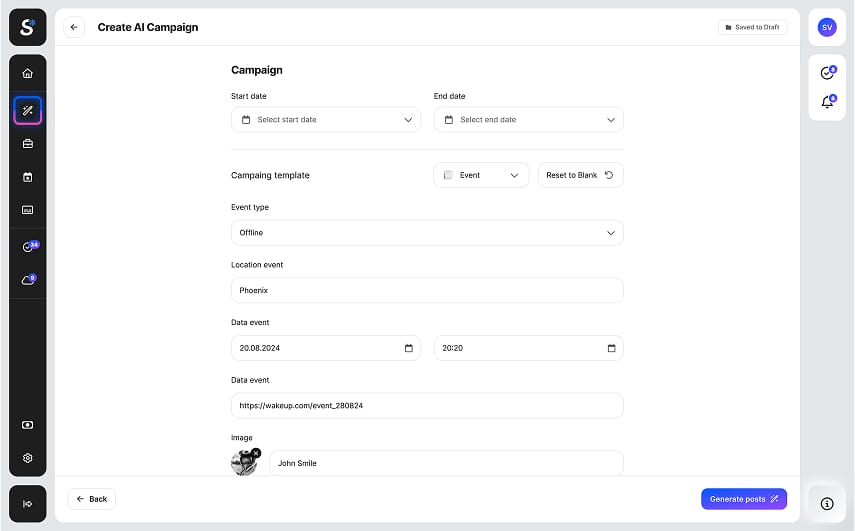
Task: Click the Reset to Blank button
Action: (580, 175)
